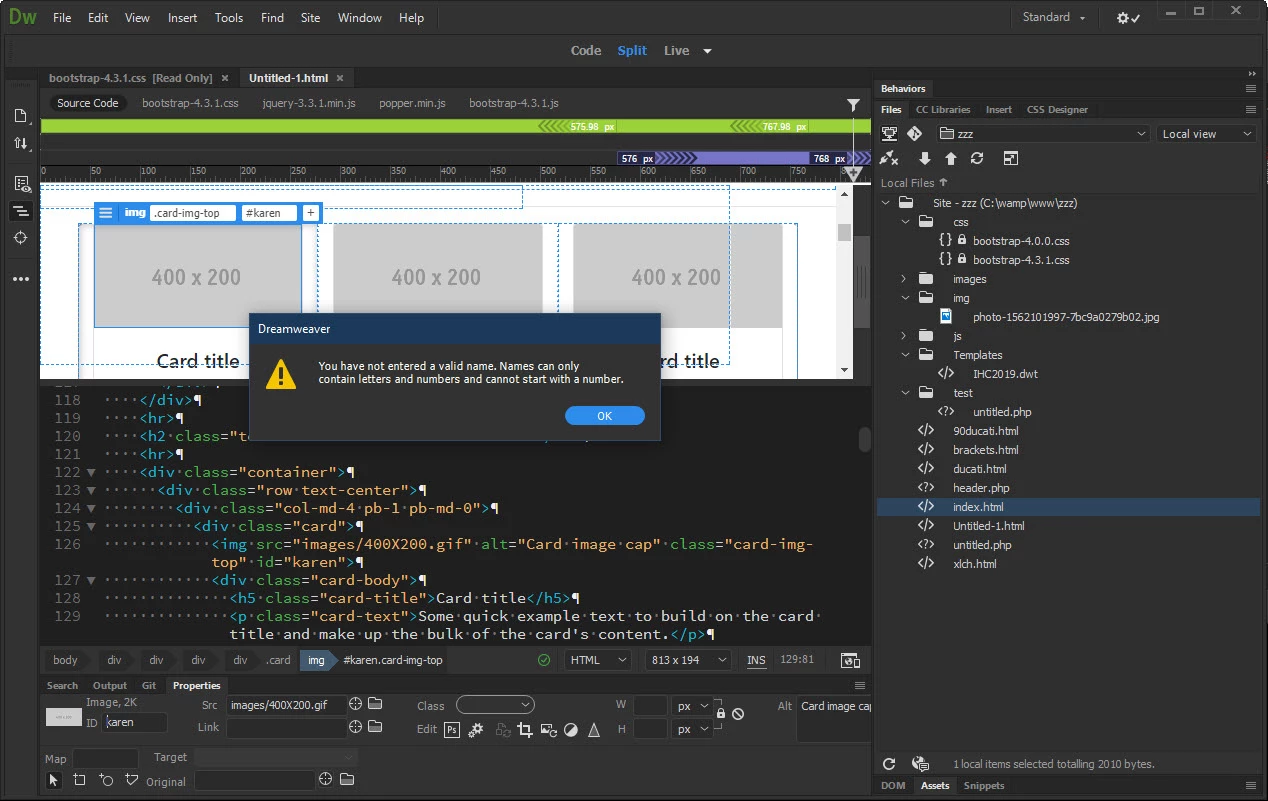Click the Expand Files panel icon
Screen dimensions: 1268x801
tap(1010, 158)
